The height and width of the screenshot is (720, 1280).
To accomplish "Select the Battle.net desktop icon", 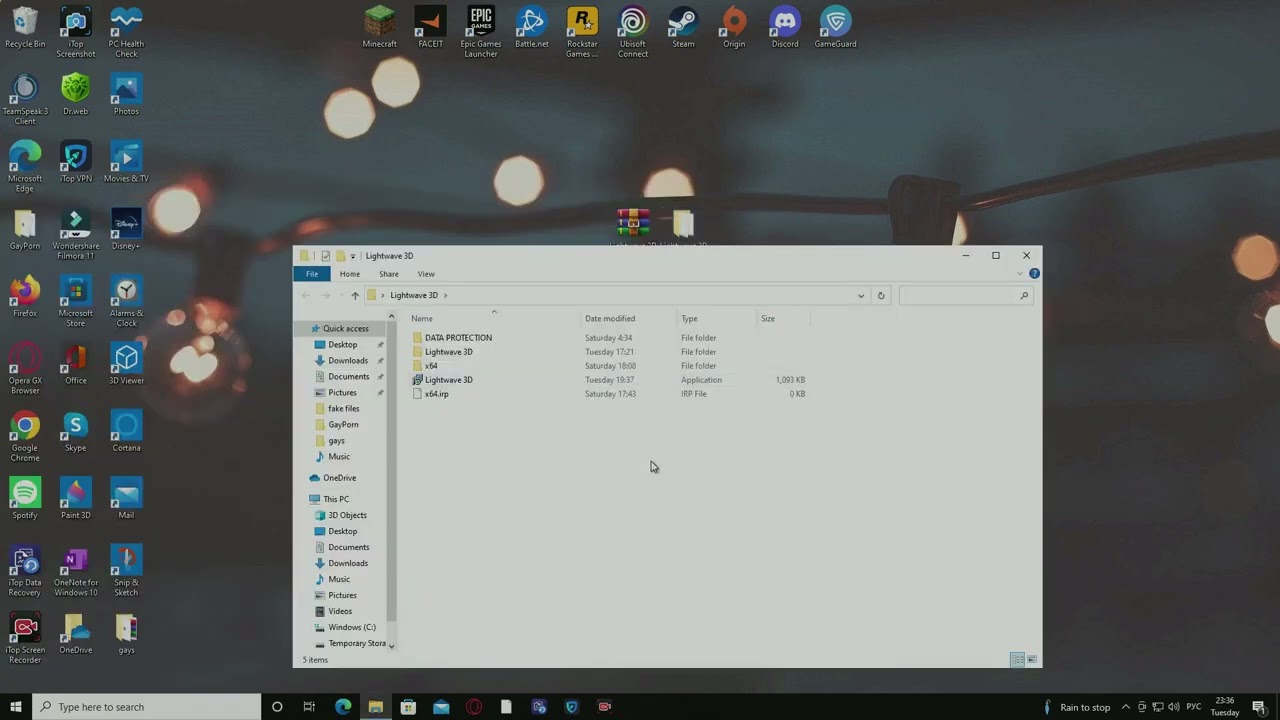I will 531,28.
